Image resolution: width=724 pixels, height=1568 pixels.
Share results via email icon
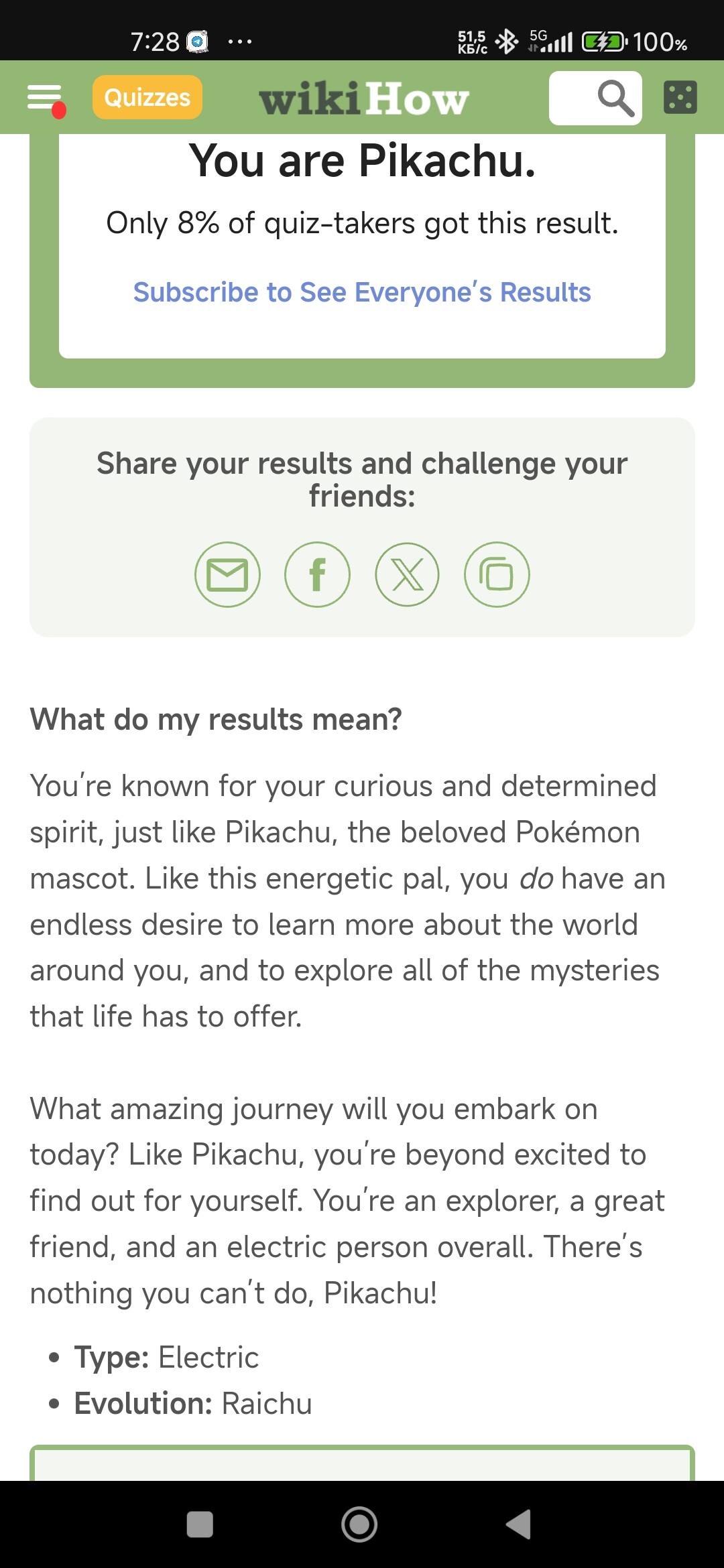[227, 575]
